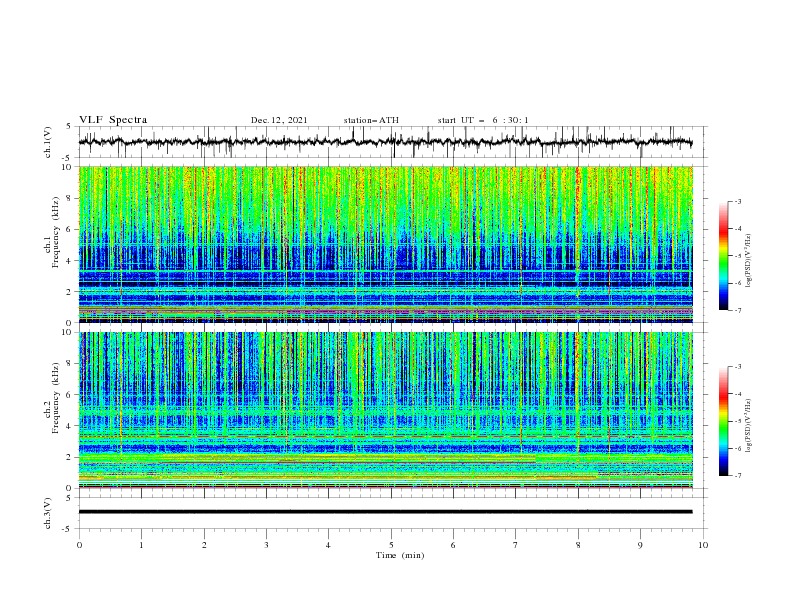Click time-axis tick label "5"
Viewport: 792px width, 612px height.
391,545
